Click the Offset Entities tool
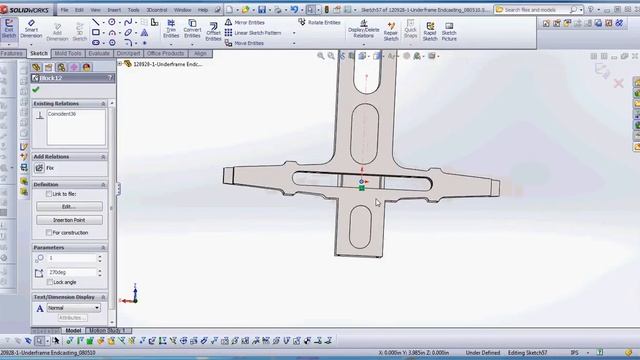 [213, 32]
